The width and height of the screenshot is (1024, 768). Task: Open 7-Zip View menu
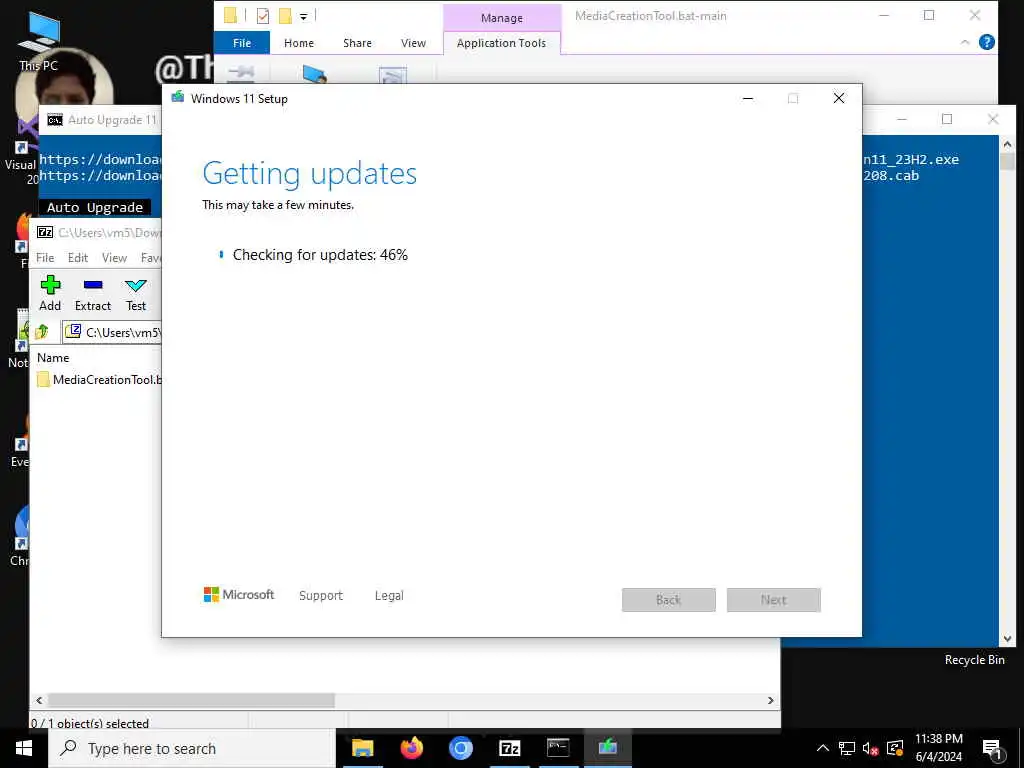[x=114, y=258]
